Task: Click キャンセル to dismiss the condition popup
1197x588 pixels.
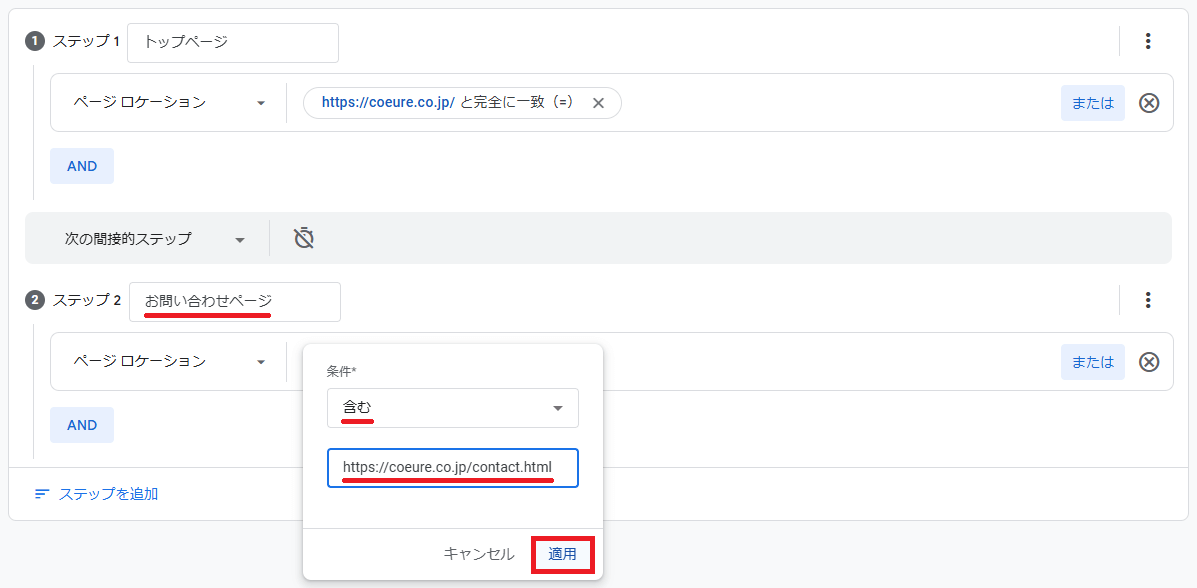Action: (x=479, y=554)
